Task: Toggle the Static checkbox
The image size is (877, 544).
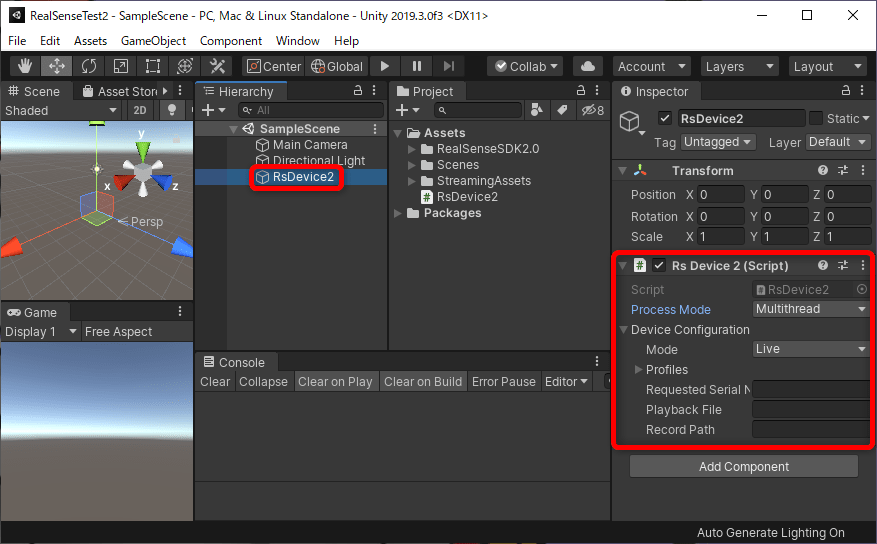Action: pos(816,119)
